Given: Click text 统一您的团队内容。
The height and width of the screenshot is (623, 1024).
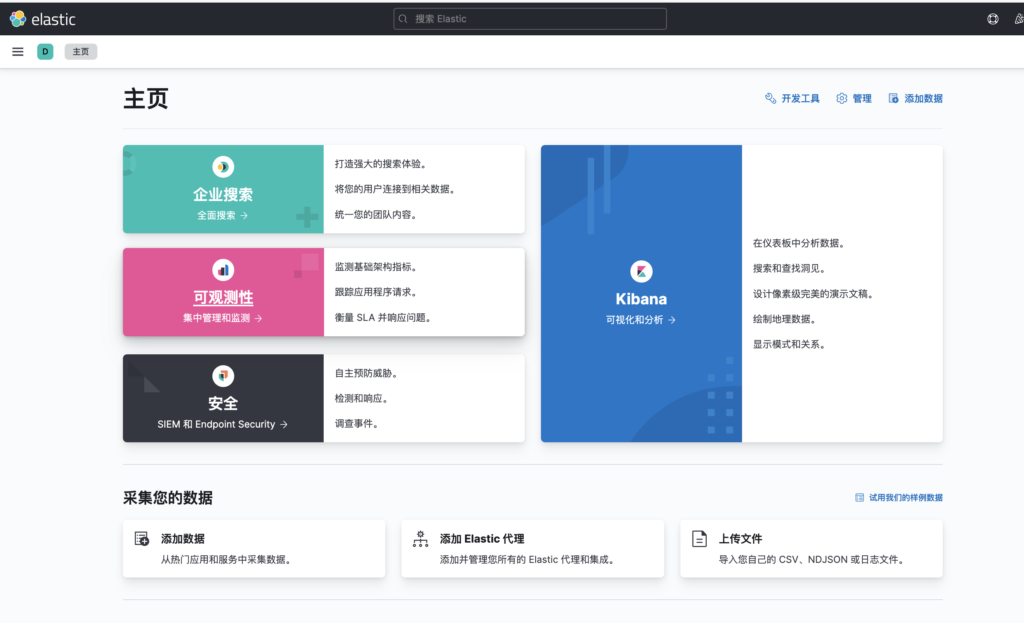Looking at the screenshot, I should (x=377, y=215).
